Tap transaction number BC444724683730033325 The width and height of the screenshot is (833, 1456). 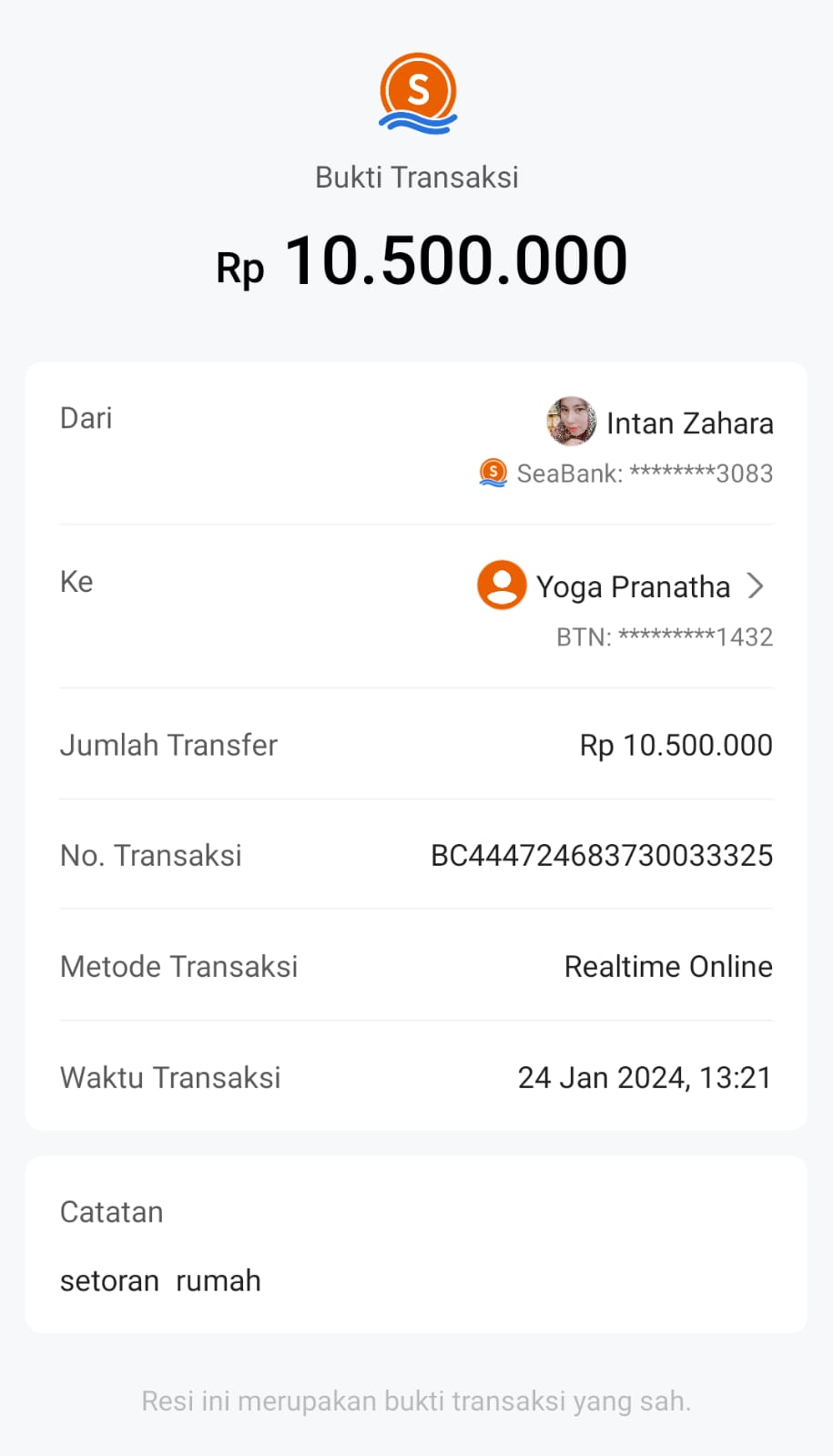(602, 856)
